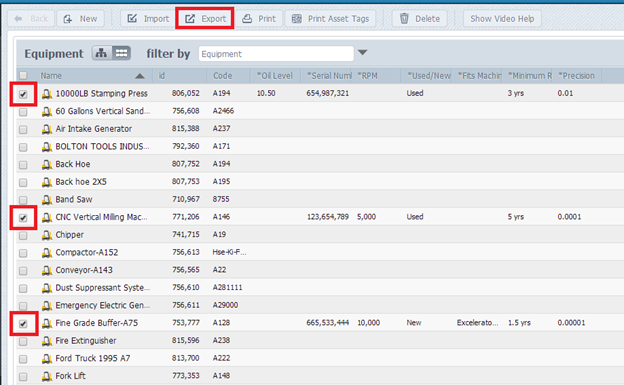This screenshot has width=624, height=385.
Task: Click the Delete trash button
Action: (420, 19)
